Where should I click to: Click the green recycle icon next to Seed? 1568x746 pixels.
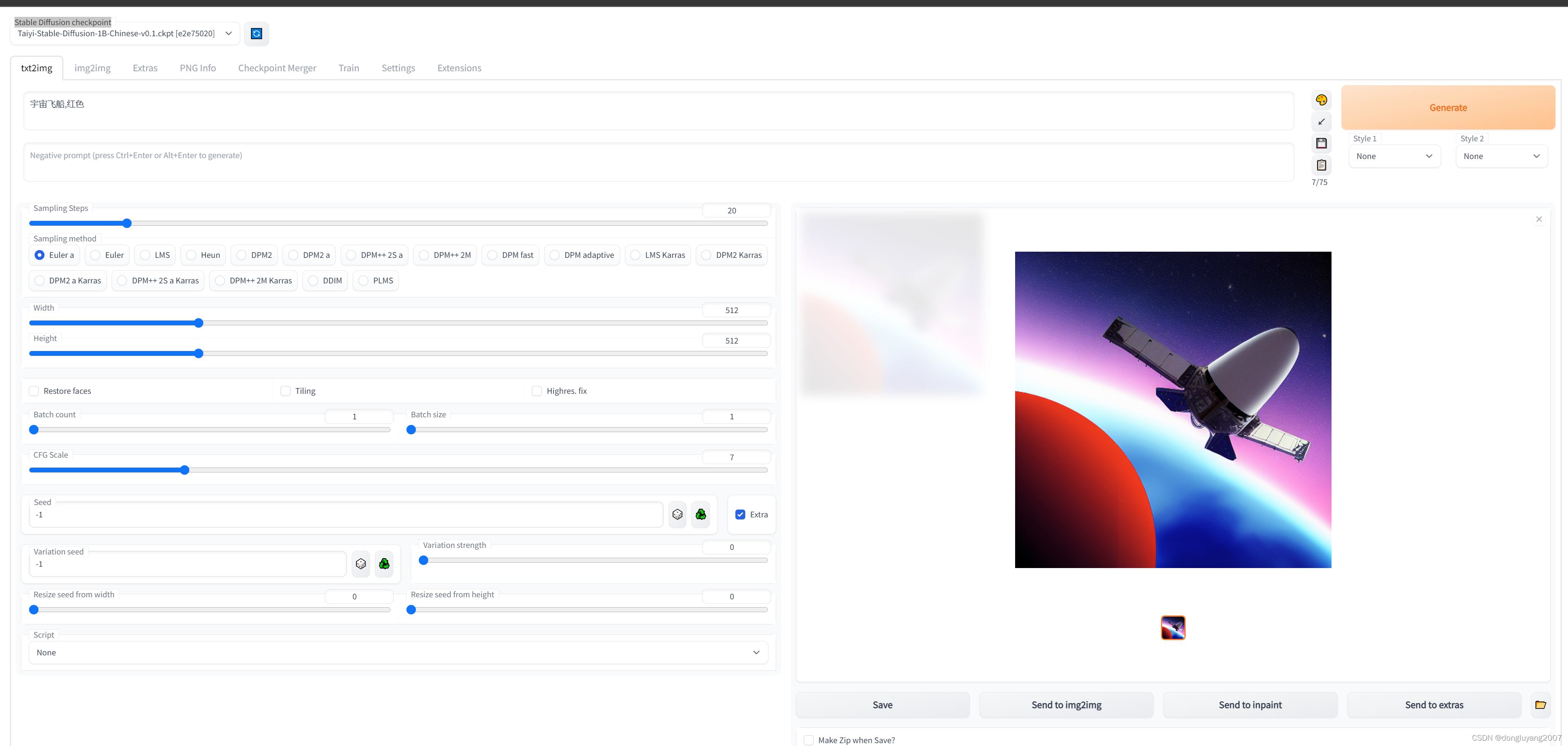701,515
